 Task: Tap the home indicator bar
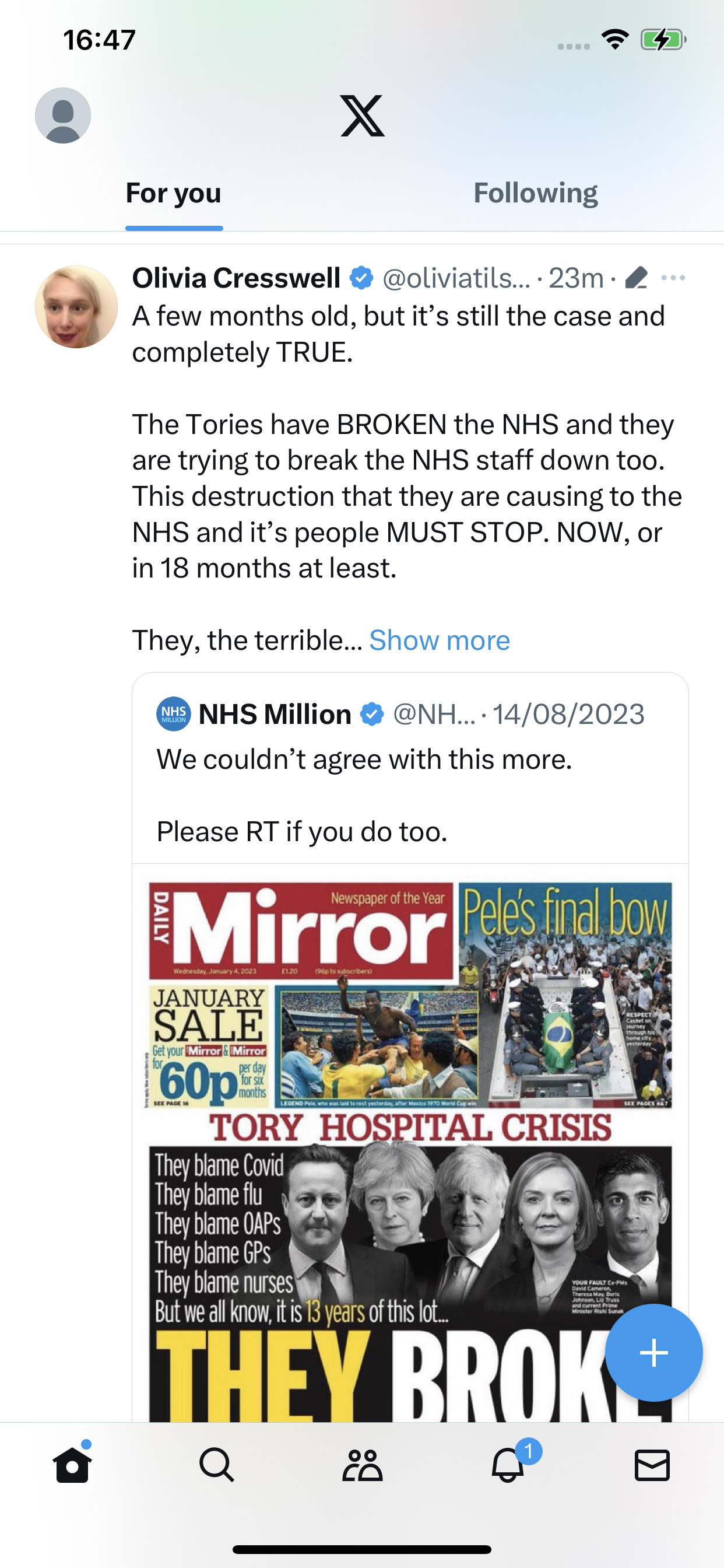(362, 1549)
